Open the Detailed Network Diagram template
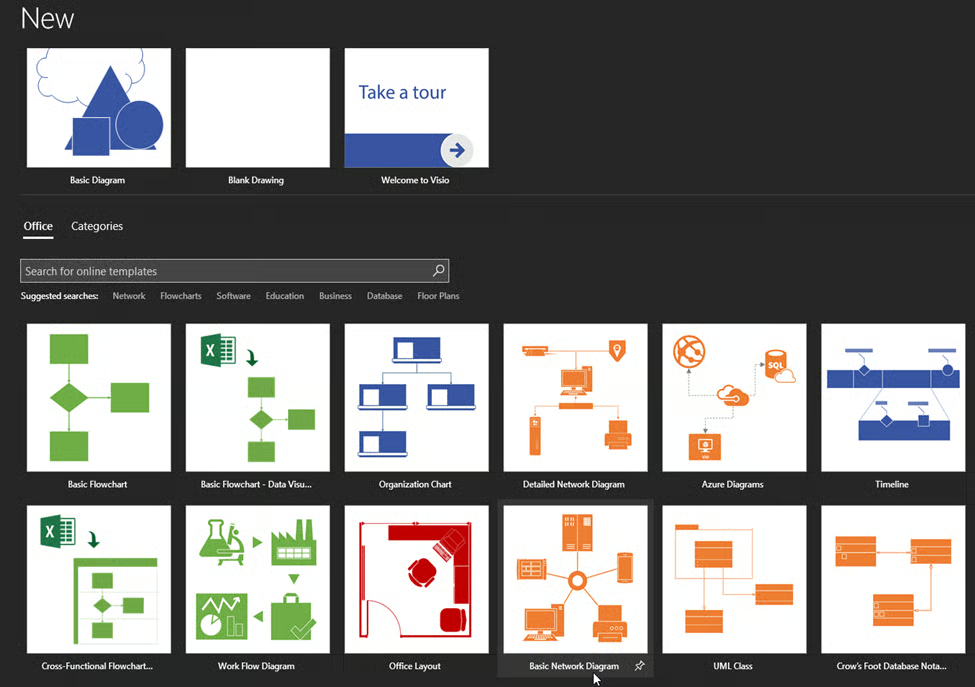This screenshot has width=975, height=687. pos(575,397)
